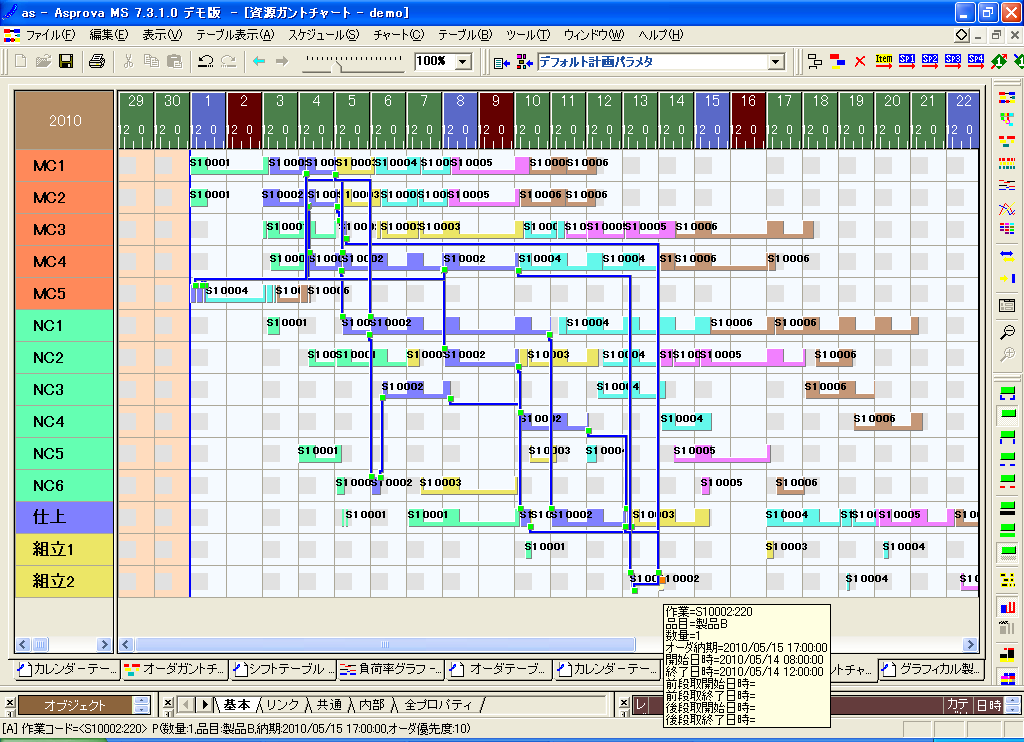
Task: Open the ファイル(F) menu
Action: coord(50,35)
